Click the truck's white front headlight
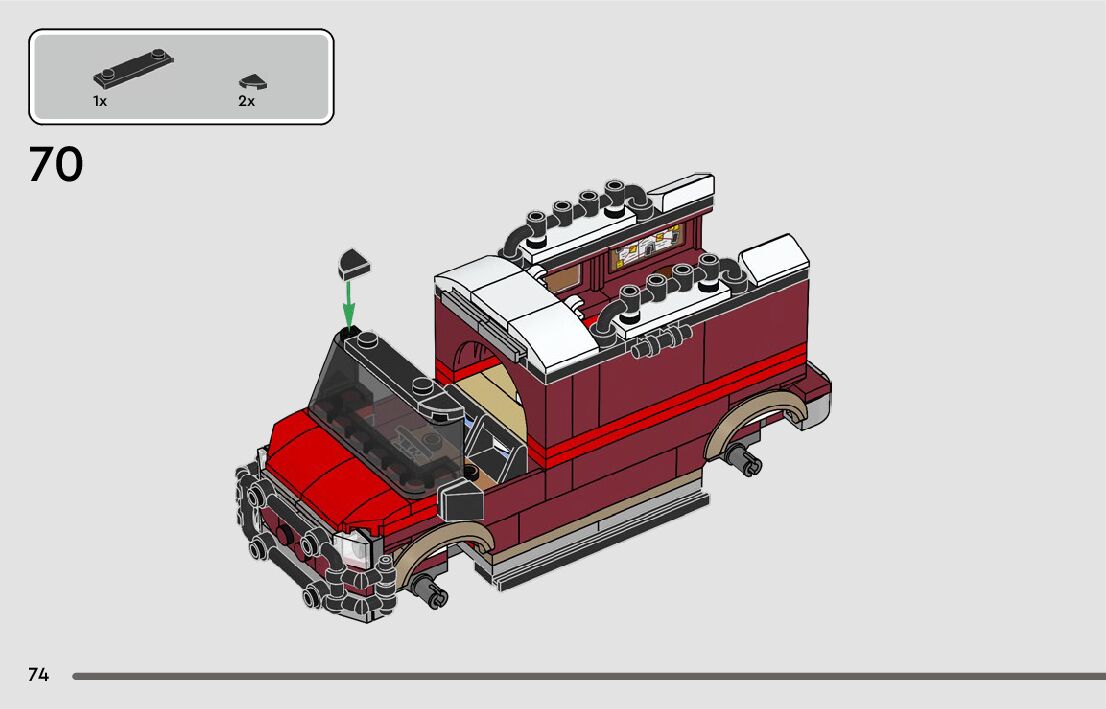 tap(354, 548)
